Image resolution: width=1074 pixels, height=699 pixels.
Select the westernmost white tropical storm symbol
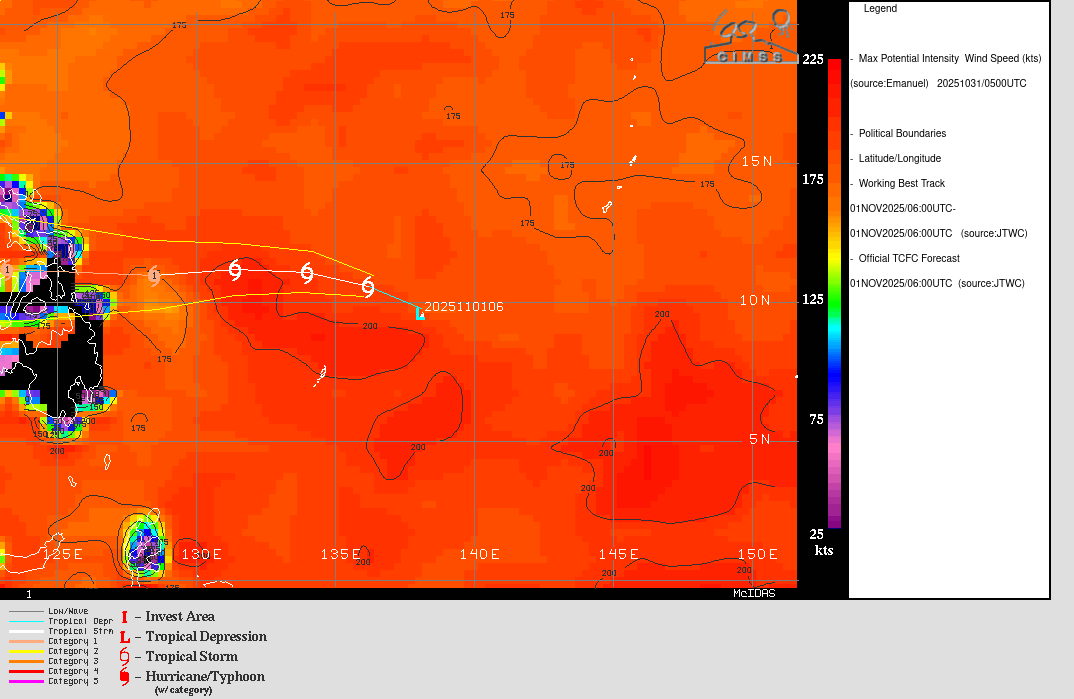click(235, 270)
